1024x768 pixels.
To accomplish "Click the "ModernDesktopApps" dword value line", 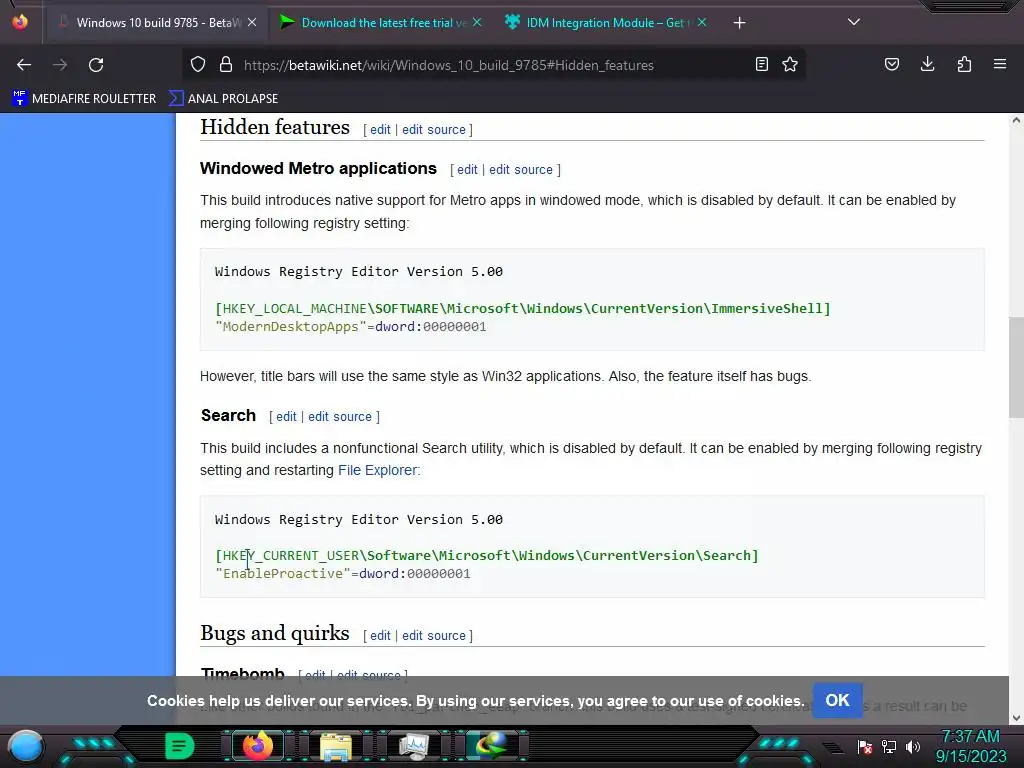I will pos(351,327).
